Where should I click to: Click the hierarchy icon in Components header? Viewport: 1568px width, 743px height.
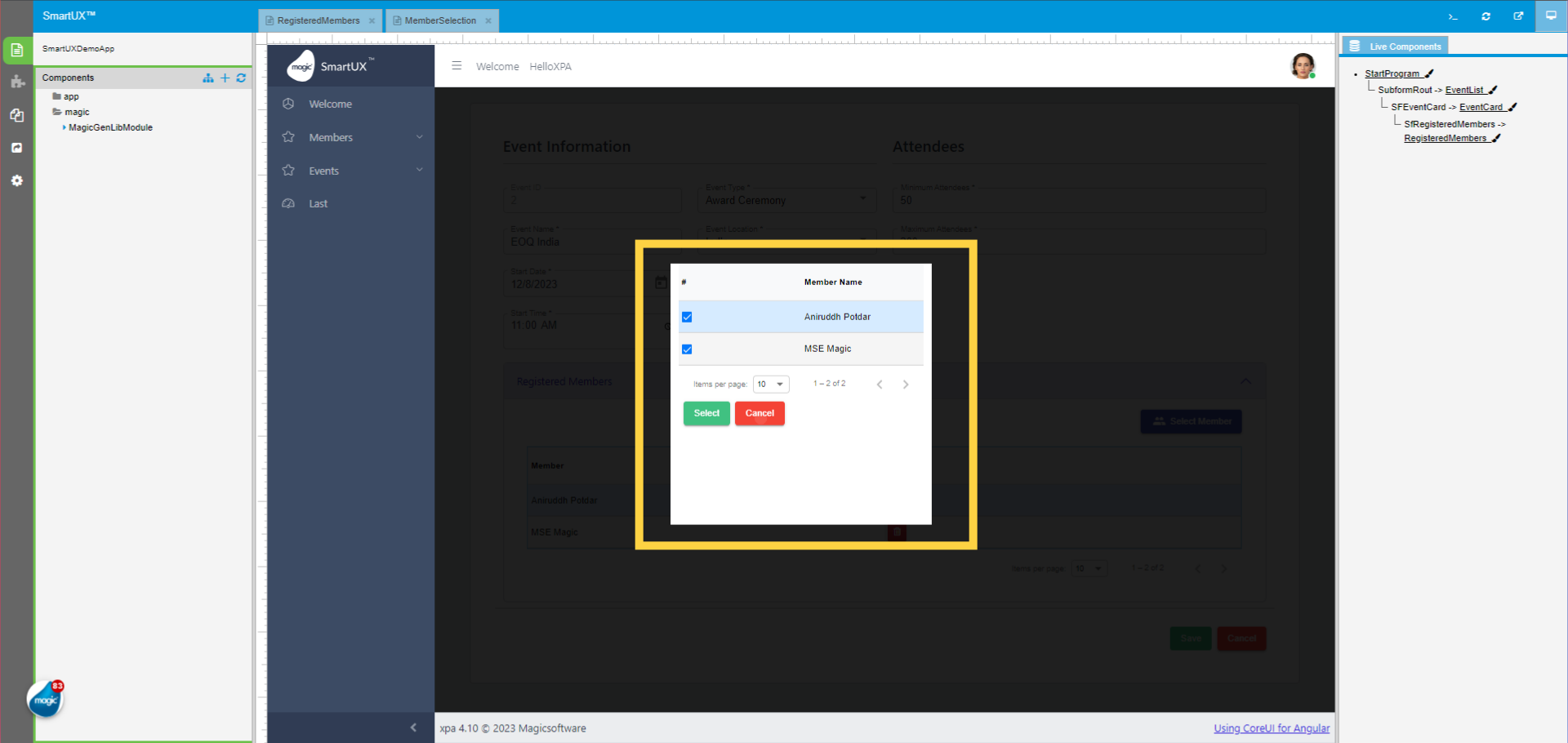point(208,78)
